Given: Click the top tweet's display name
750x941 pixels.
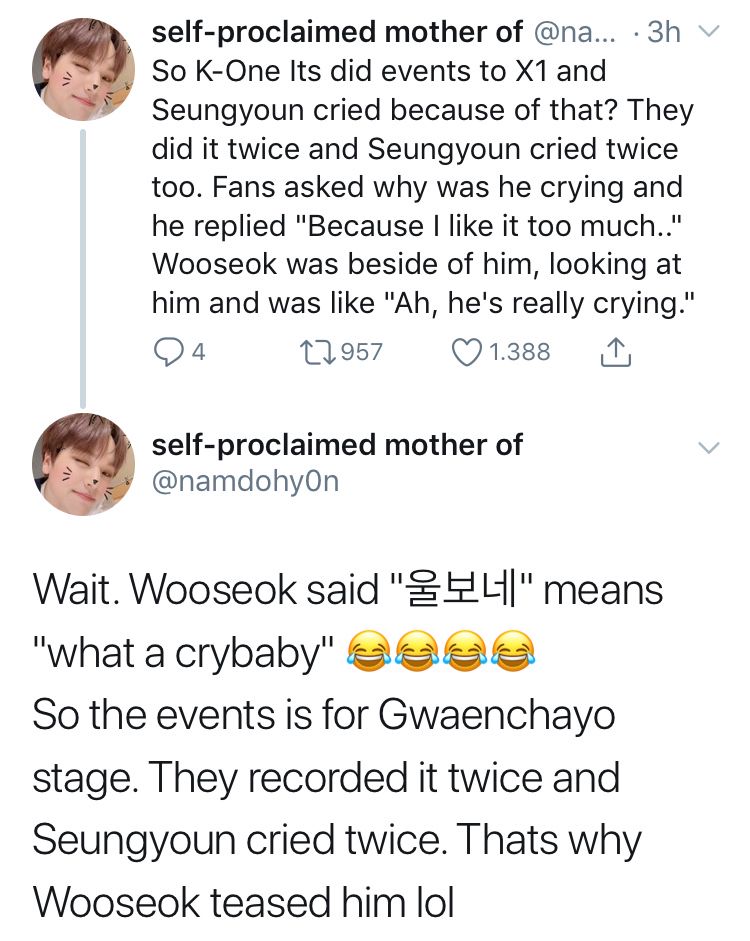Looking at the screenshot, I should point(336,33).
